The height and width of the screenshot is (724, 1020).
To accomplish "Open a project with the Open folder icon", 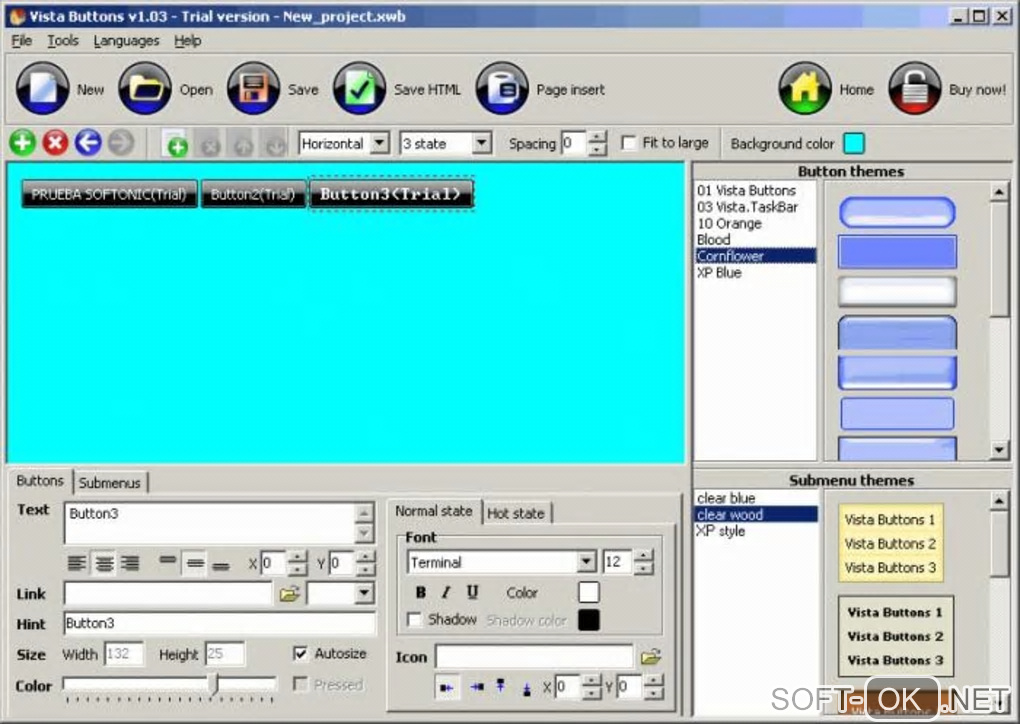I will [144, 88].
